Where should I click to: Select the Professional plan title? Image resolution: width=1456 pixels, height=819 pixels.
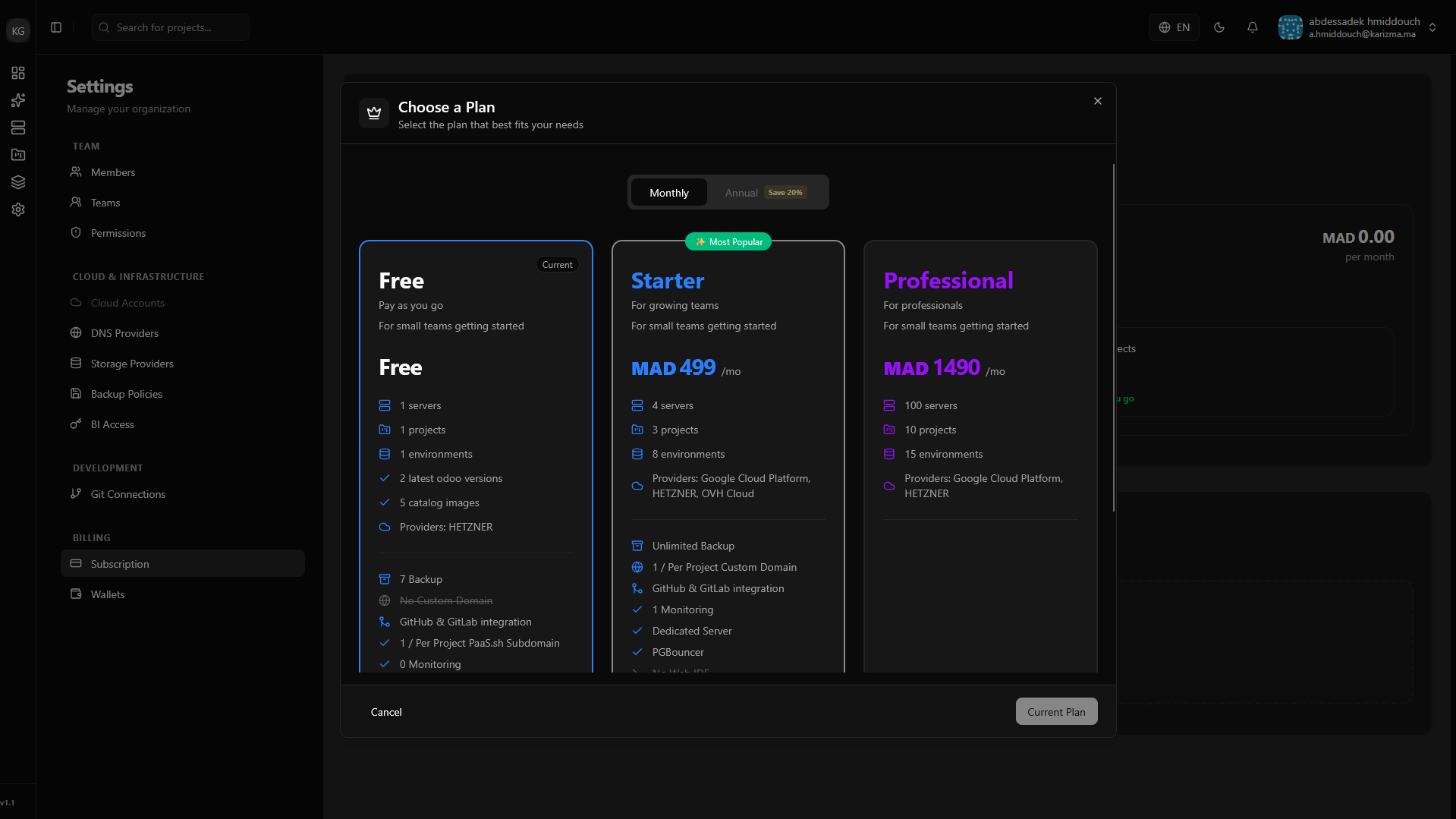(x=948, y=281)
